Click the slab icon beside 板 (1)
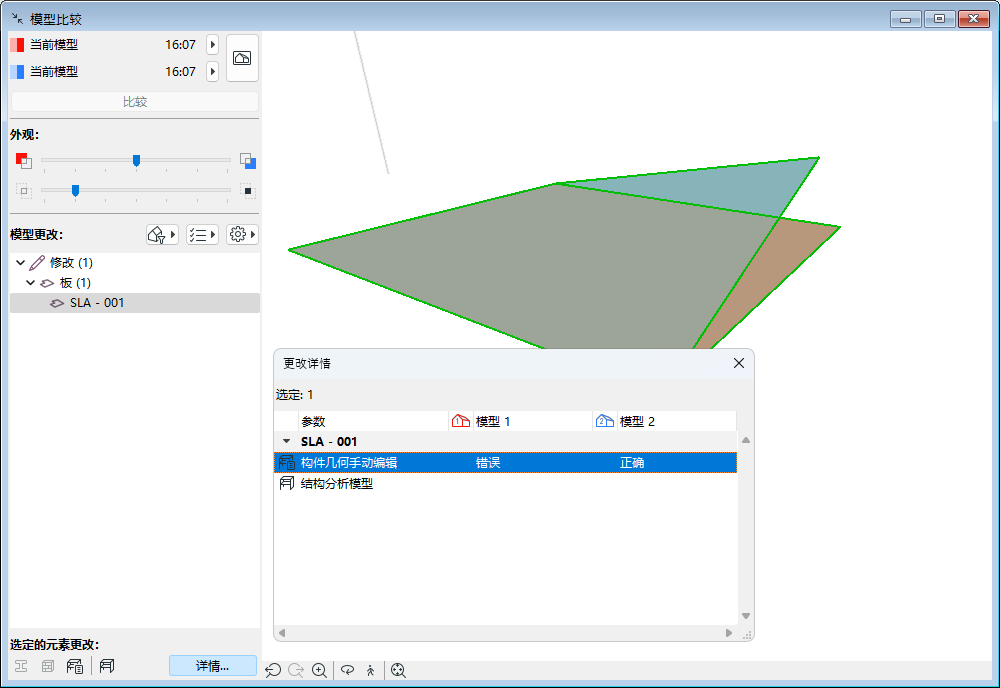 point(47,283)
